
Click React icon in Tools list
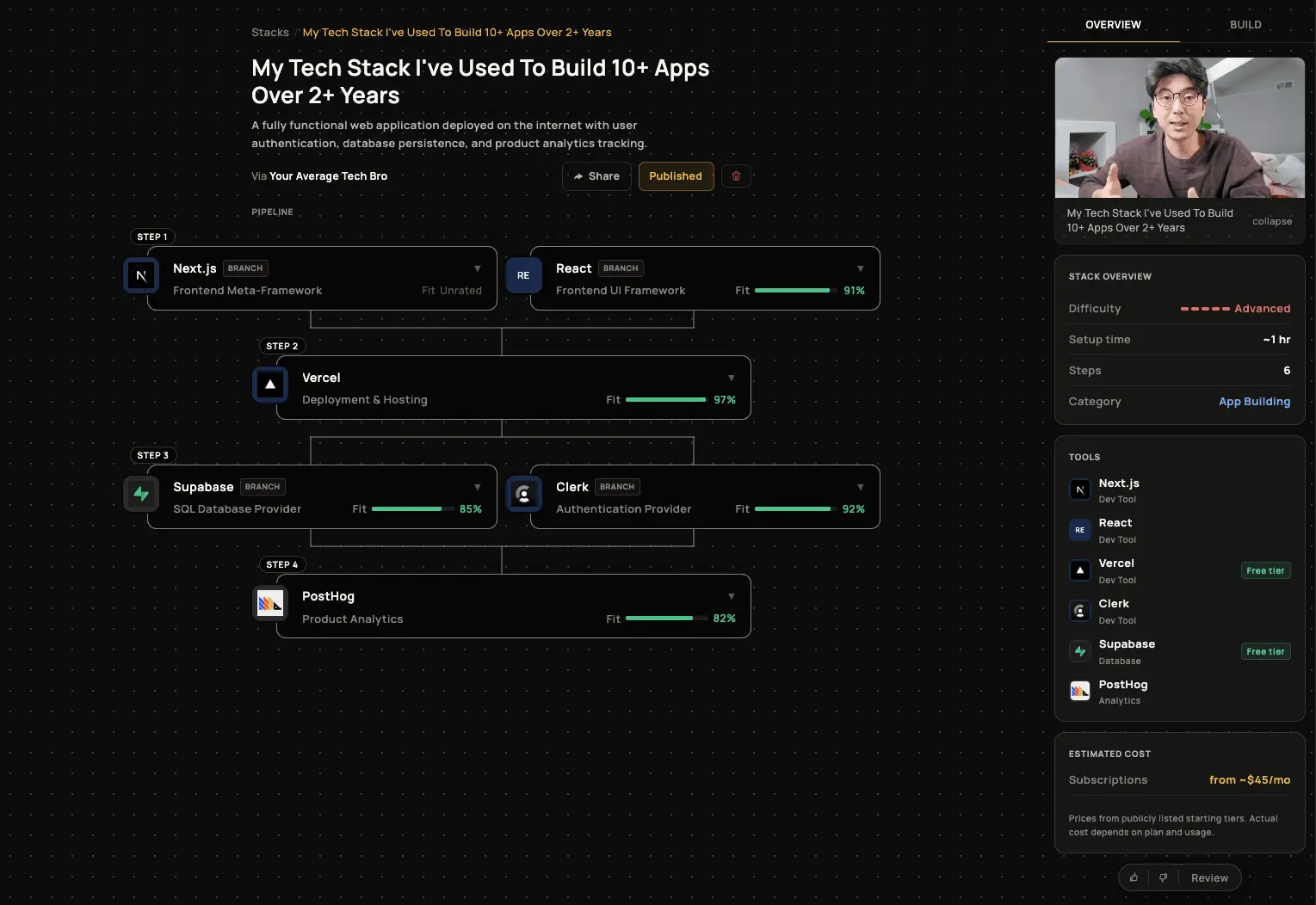pyautogui.click(x=1079, y=530)
